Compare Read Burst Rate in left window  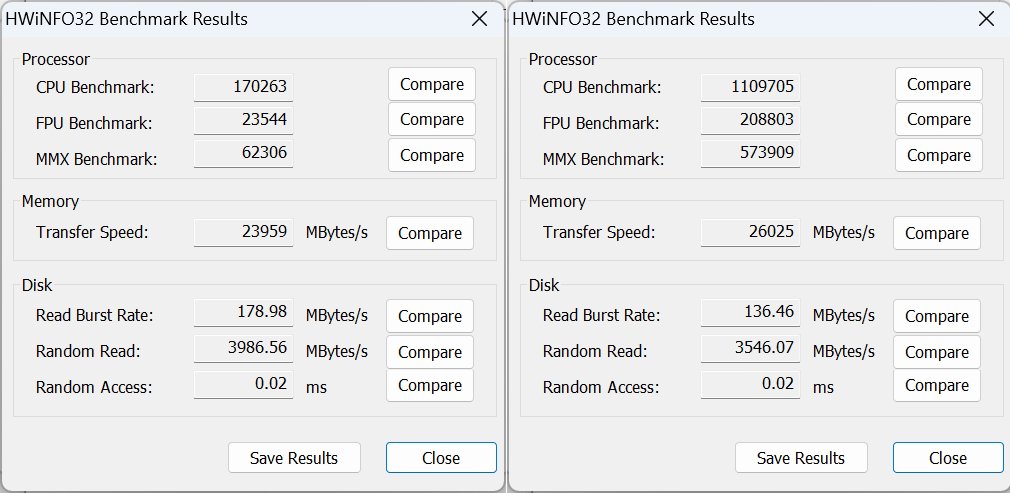coord(430,316)
